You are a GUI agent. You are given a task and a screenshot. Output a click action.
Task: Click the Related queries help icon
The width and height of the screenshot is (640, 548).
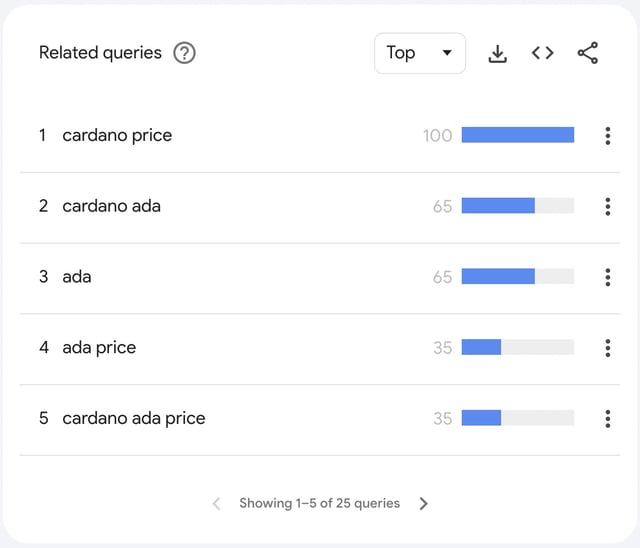(x=184, y=53)
